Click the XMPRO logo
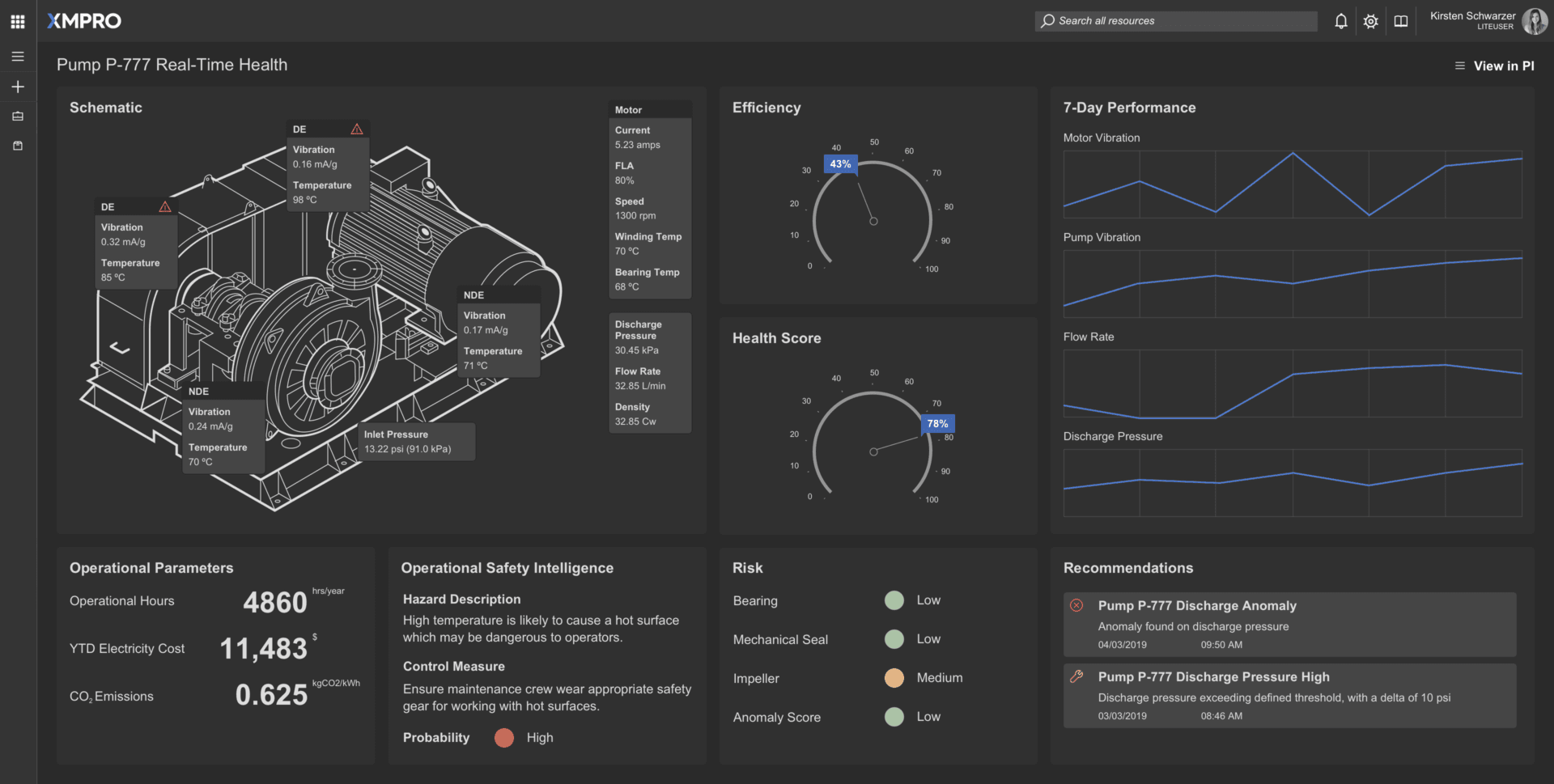 84,21
